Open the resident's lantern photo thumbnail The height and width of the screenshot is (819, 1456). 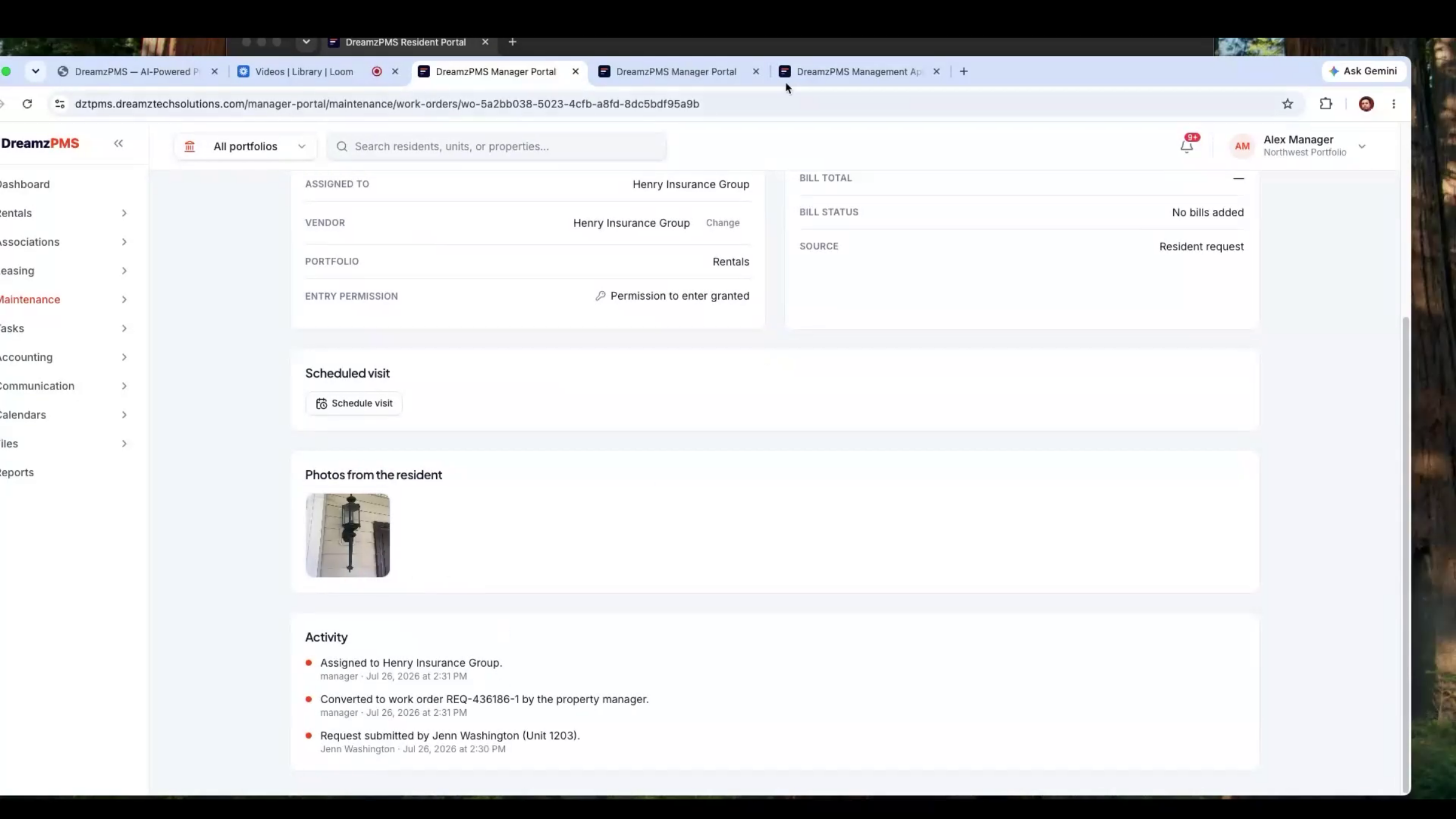(x=348, y=535)
